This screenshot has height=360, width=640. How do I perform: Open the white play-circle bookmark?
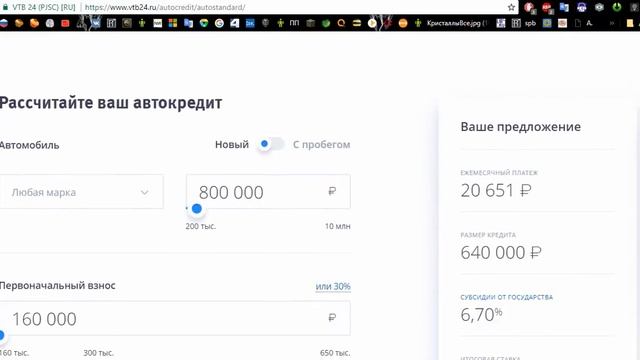pos(372,23)
